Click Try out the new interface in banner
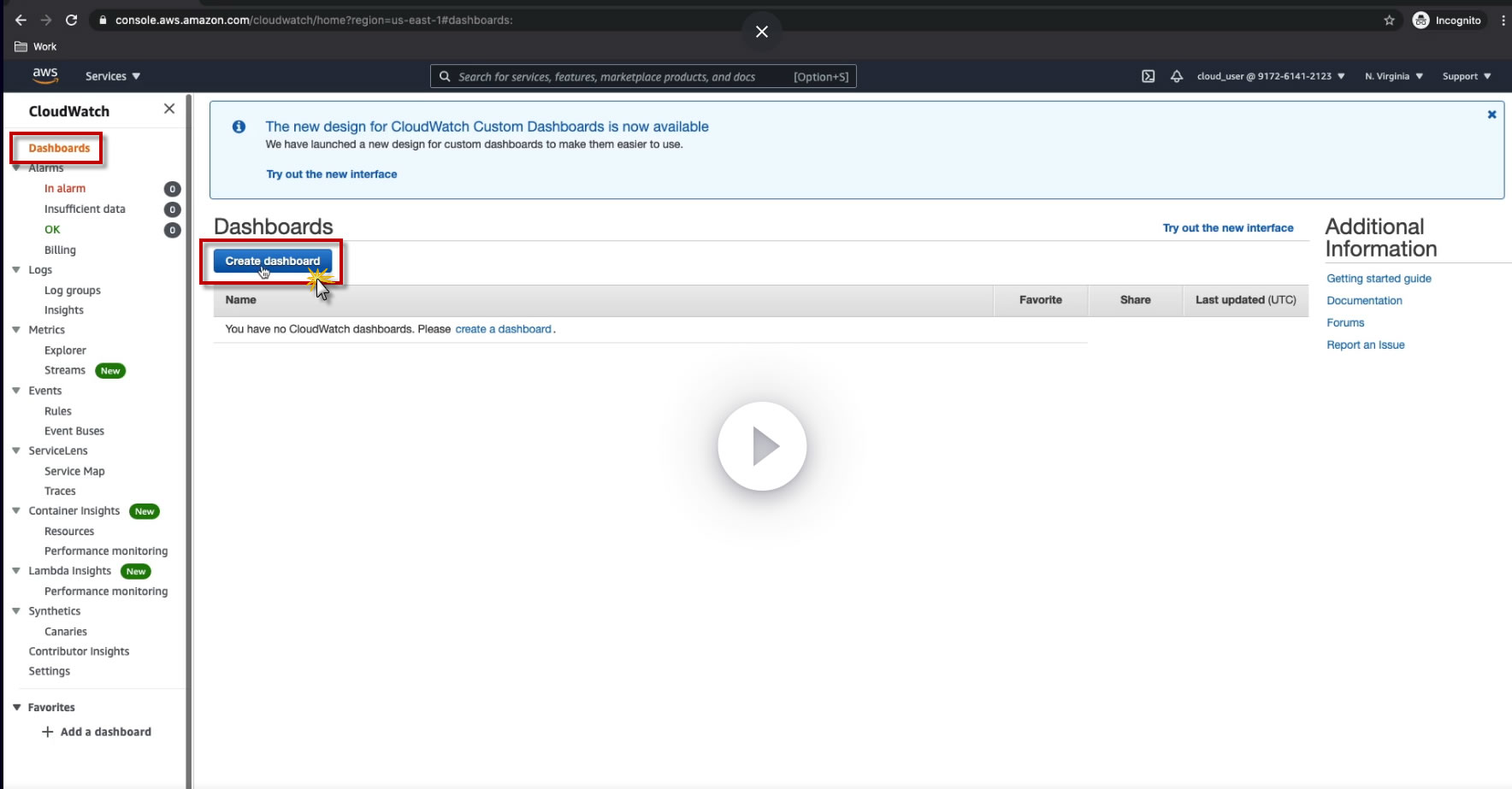 point(332,174)
